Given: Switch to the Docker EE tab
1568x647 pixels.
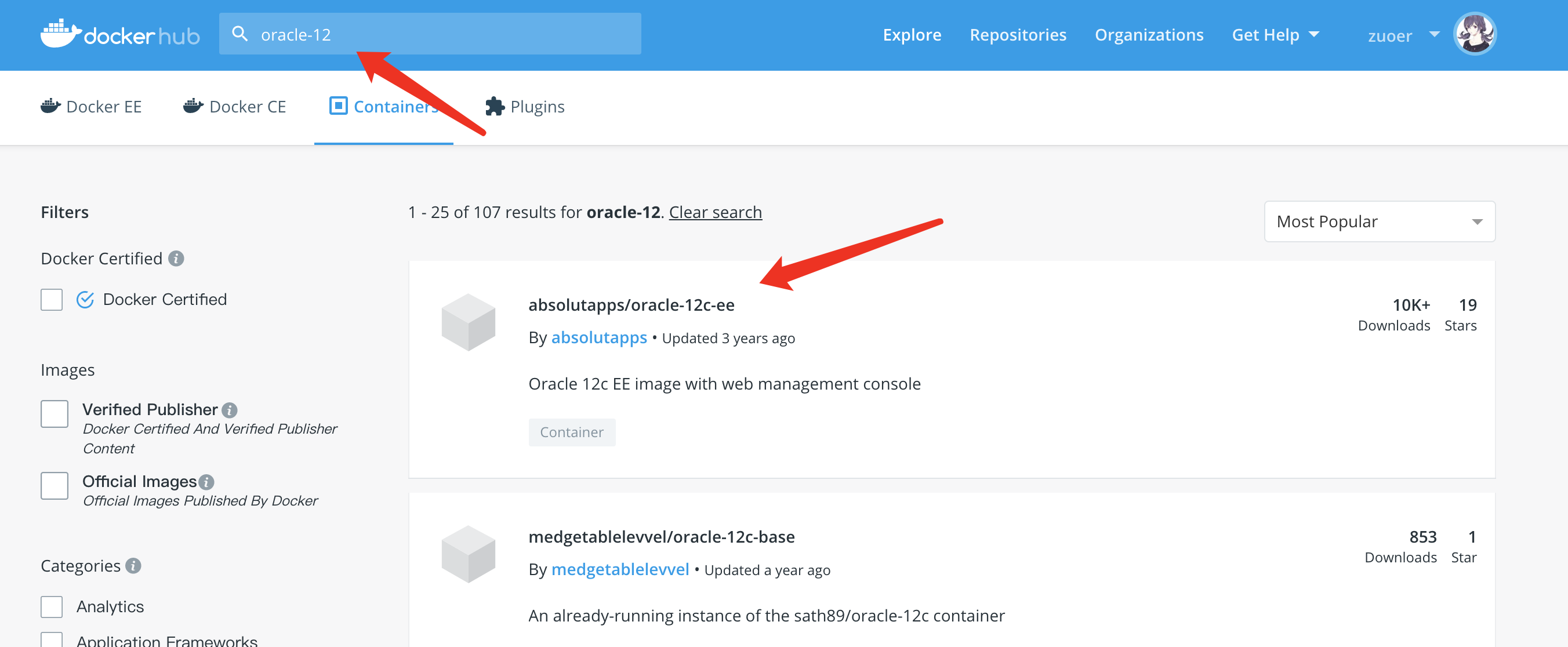Looking at the screenshot, I should 91,107.
